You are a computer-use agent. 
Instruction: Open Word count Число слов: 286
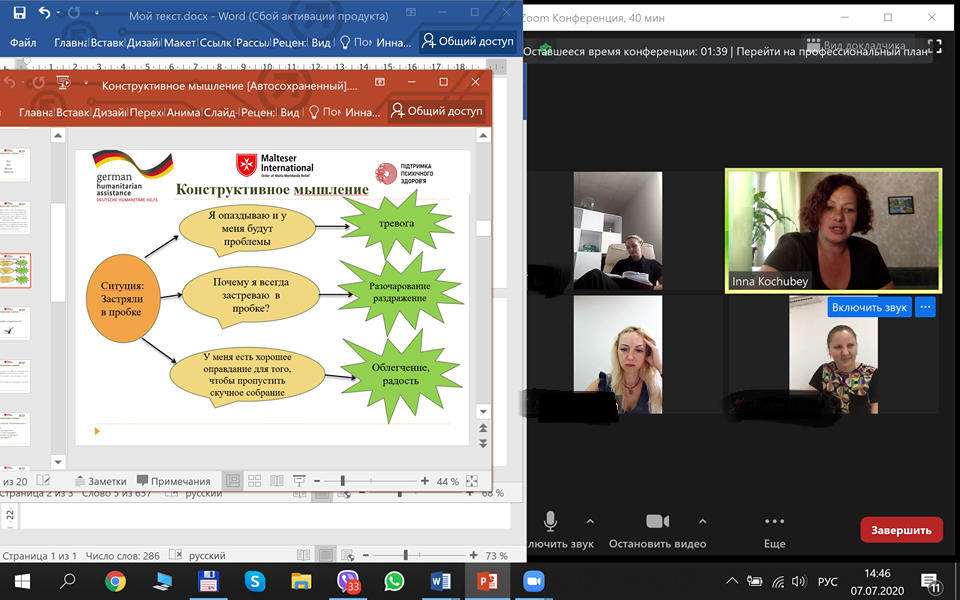coord(122,556)
